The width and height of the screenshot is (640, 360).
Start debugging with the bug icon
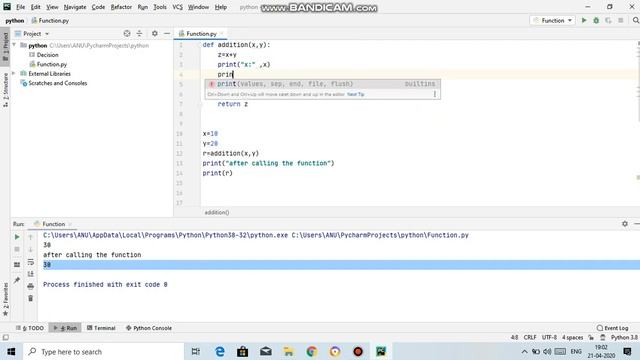point(596,20)
